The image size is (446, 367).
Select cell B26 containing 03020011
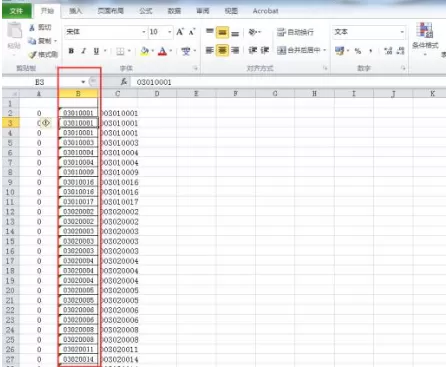(x=78, y=349)
